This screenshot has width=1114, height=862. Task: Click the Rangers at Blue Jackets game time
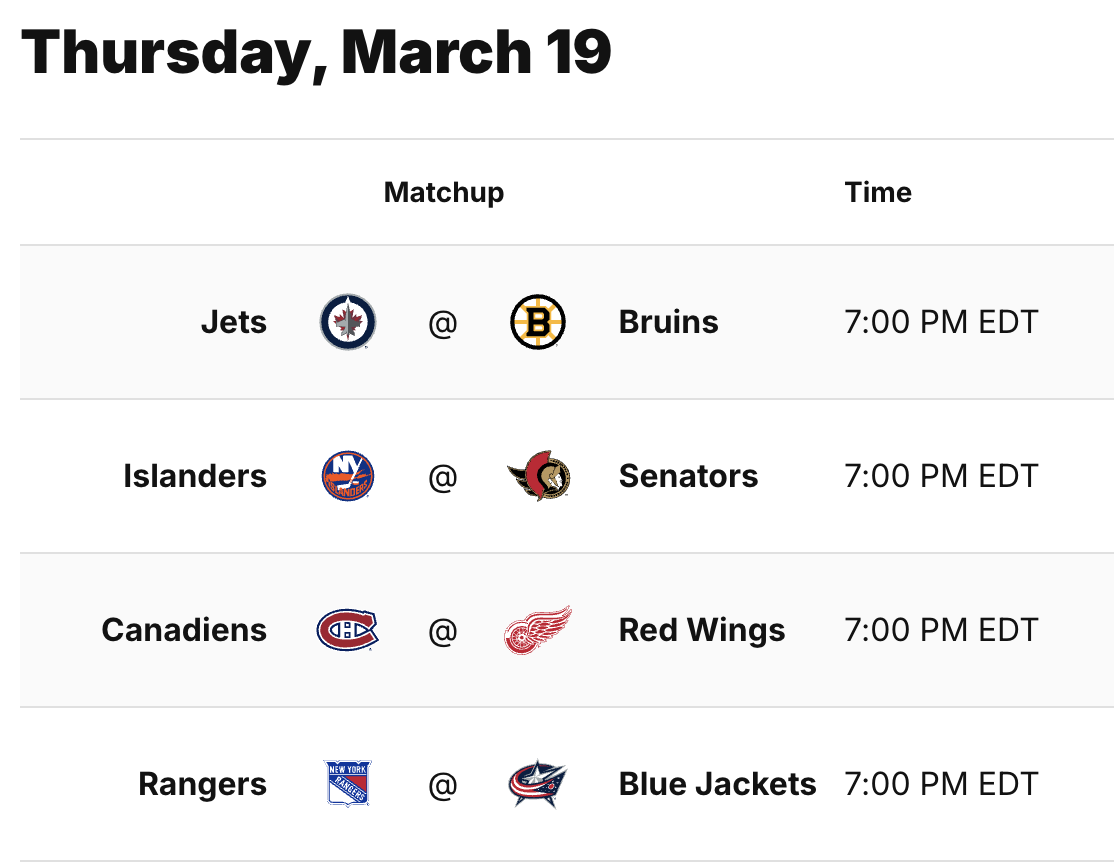coord(941,784)
